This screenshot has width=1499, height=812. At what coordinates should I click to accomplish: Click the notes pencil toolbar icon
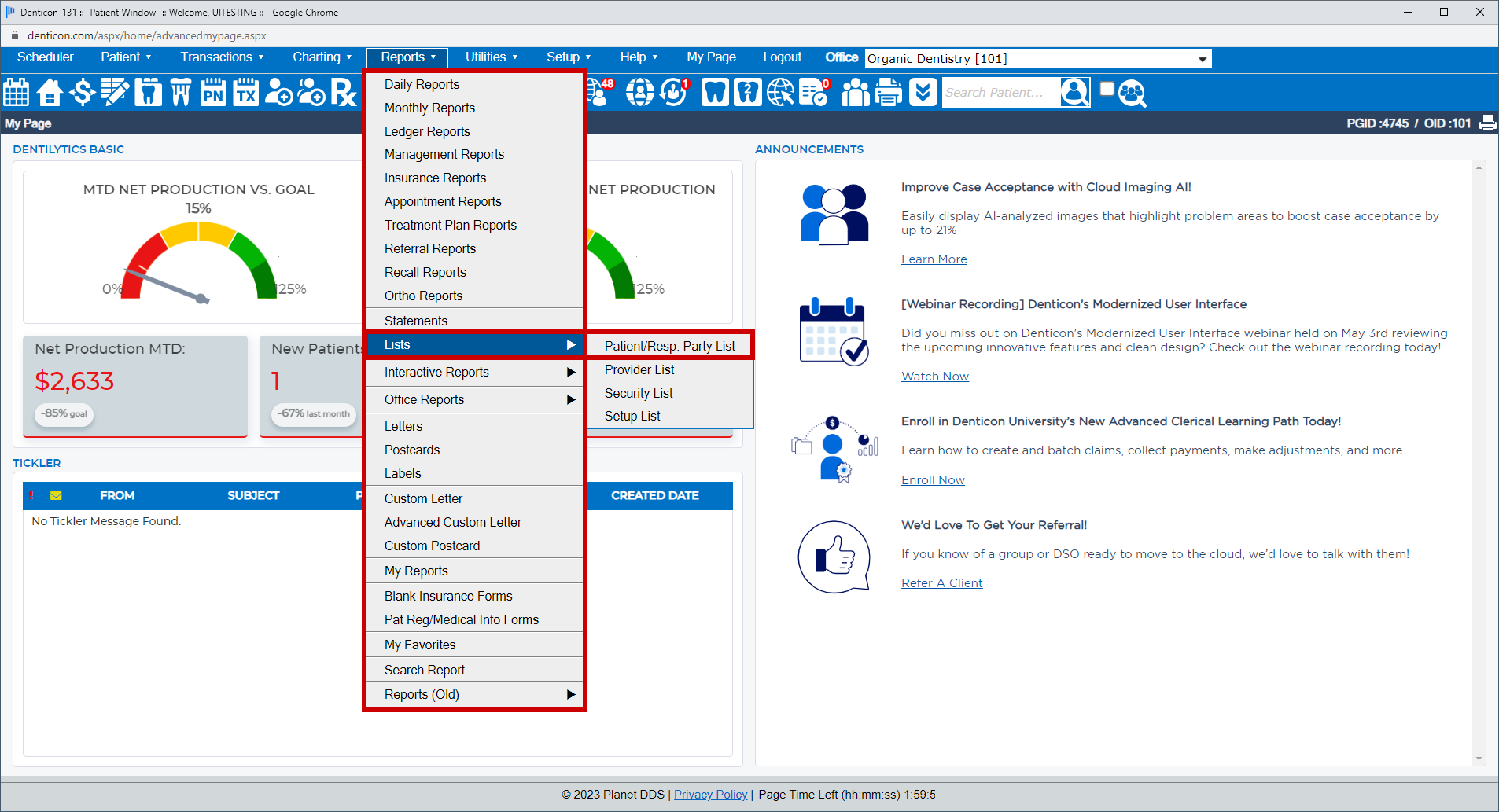click(x=115, y=92)
